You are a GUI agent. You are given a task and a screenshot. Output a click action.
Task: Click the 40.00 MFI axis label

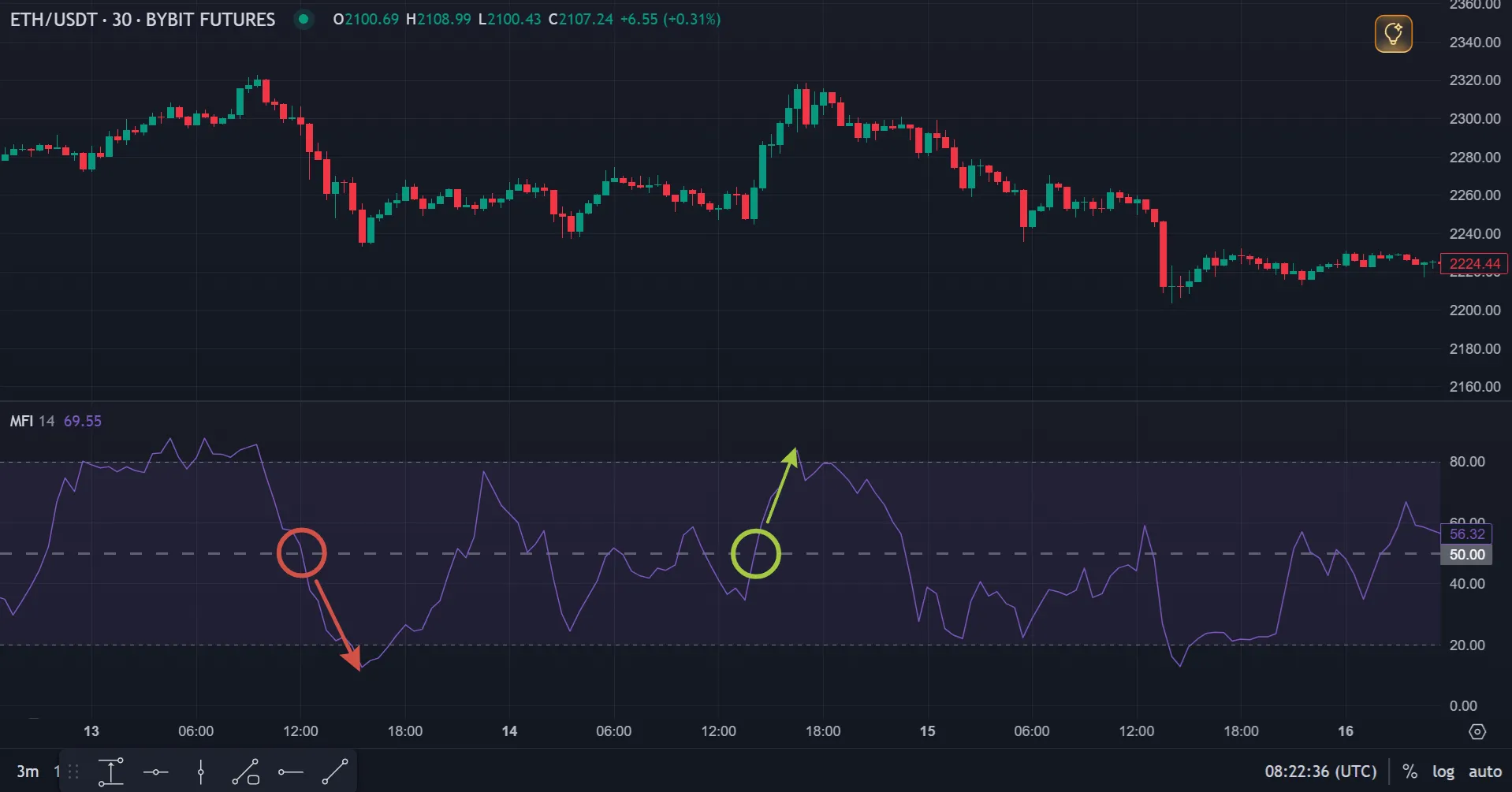1467,584
